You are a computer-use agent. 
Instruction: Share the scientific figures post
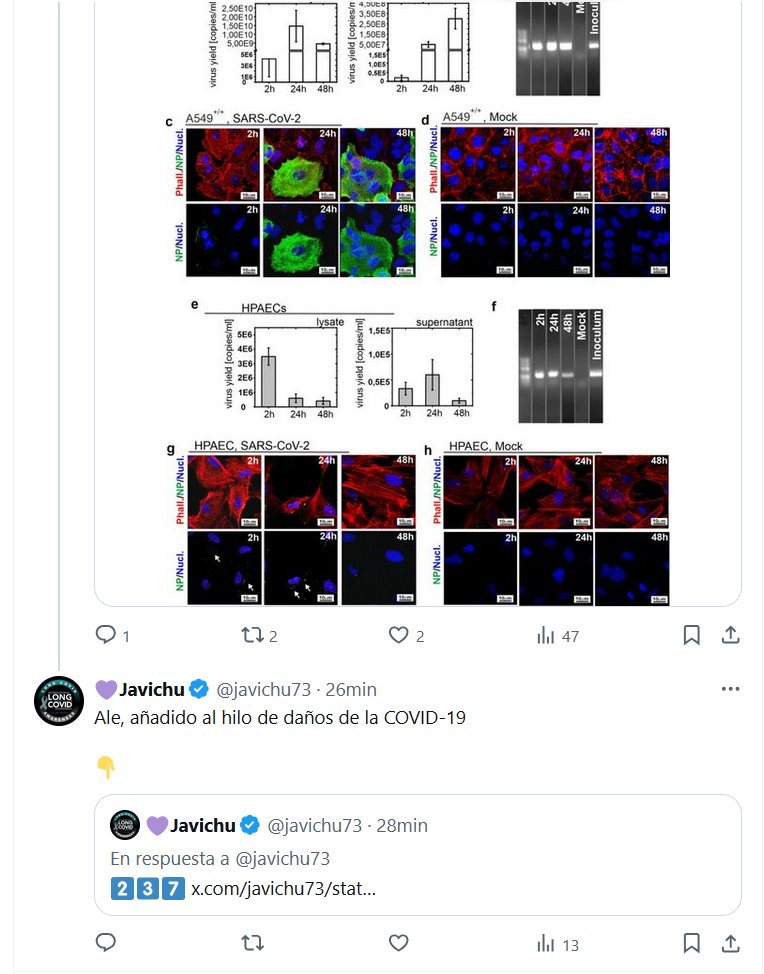pos(731,635)
